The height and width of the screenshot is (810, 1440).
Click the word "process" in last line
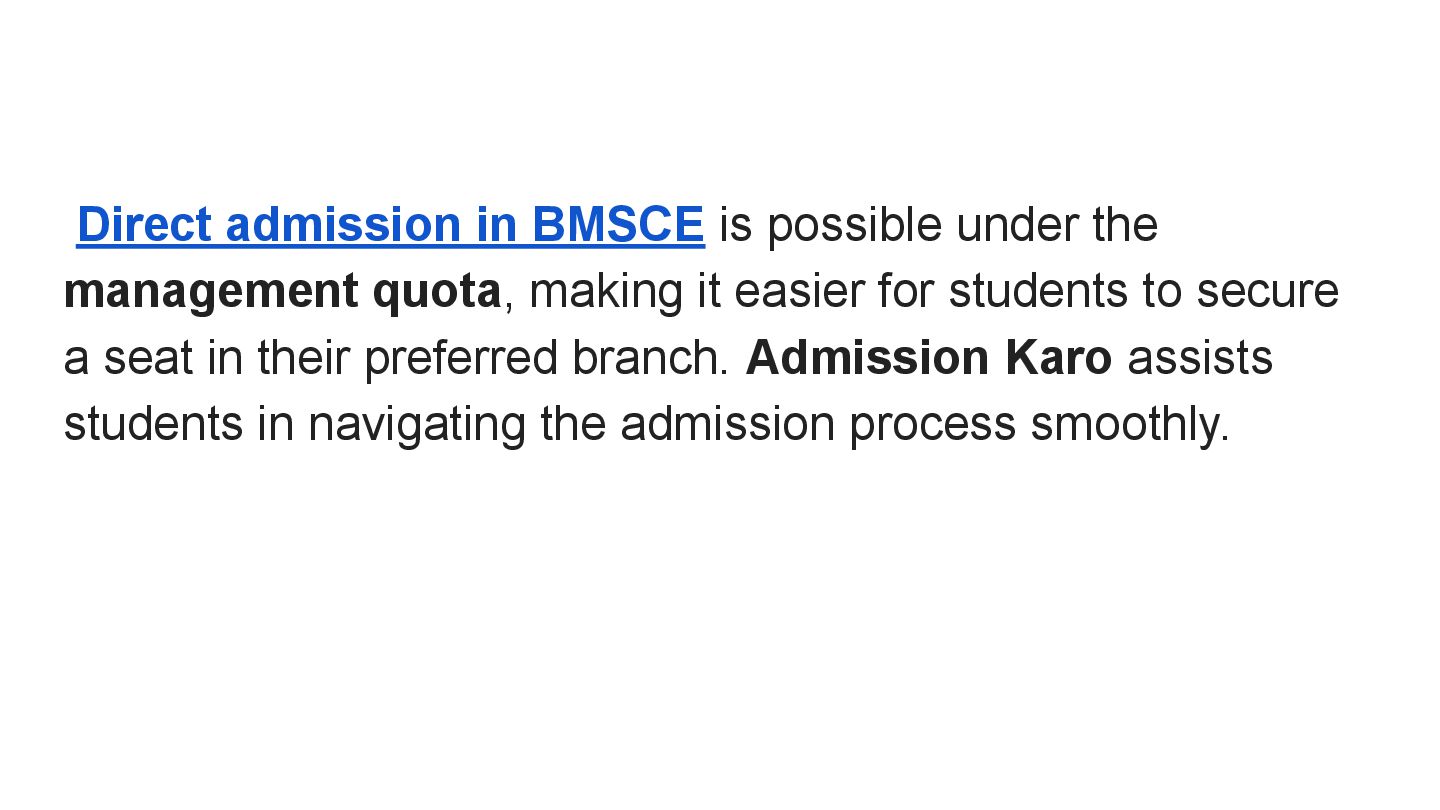932,425
